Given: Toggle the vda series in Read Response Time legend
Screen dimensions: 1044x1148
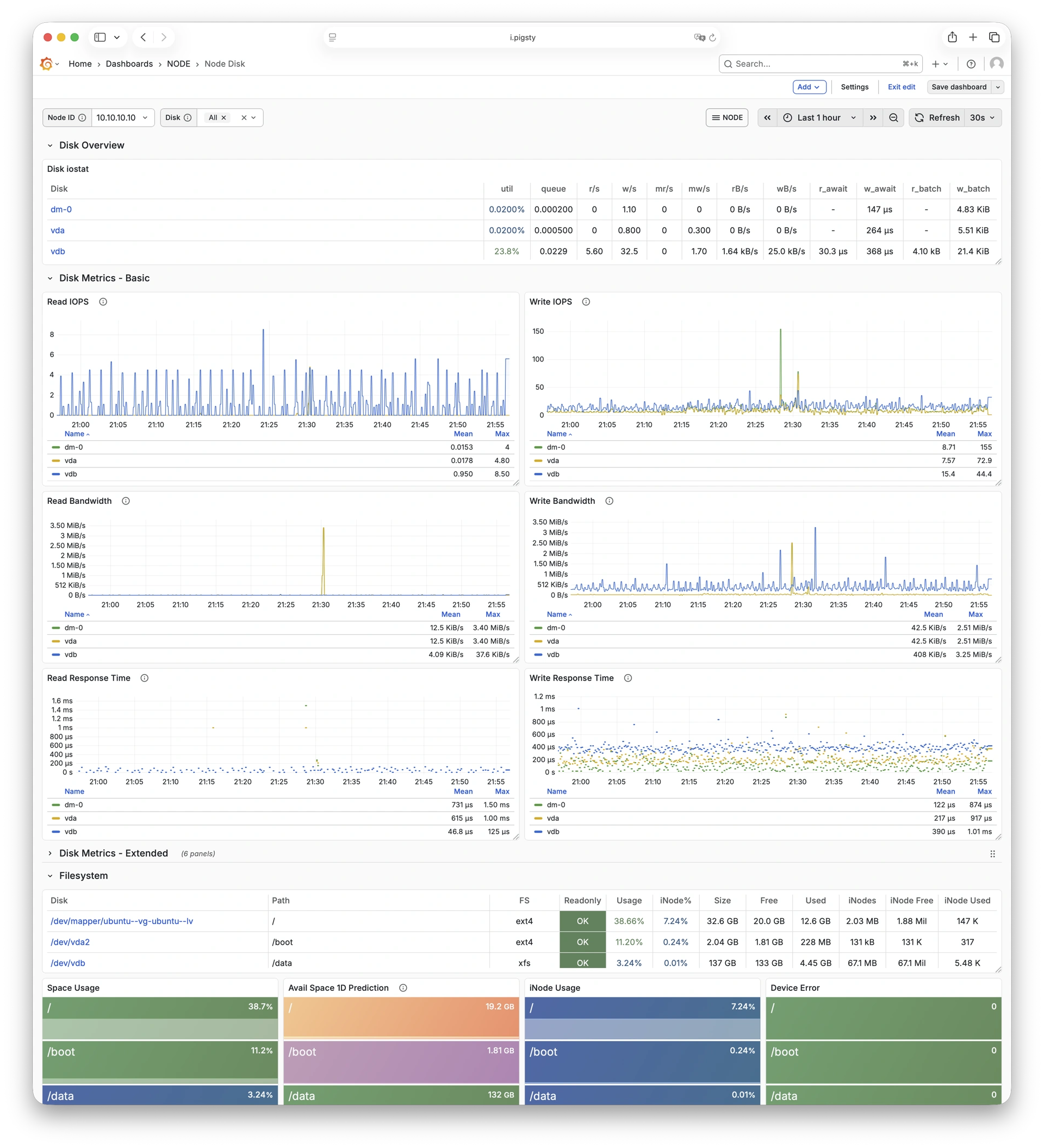Looking at the screenshot, I should 71,818.
